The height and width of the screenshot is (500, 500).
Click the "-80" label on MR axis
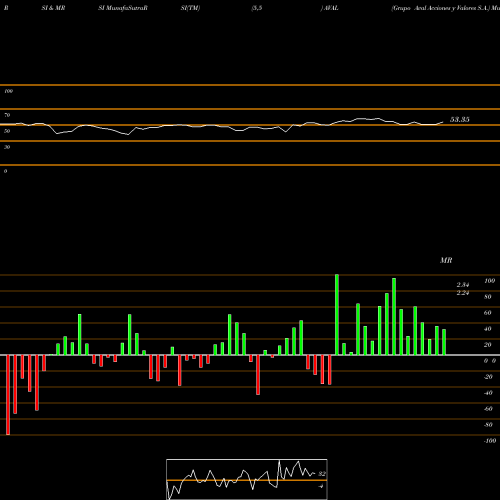[488, 425]
